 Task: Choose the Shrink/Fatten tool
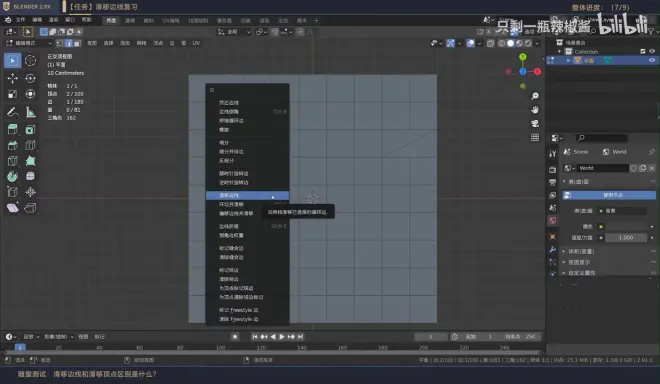pyautogui.click(x=30, y=192)
